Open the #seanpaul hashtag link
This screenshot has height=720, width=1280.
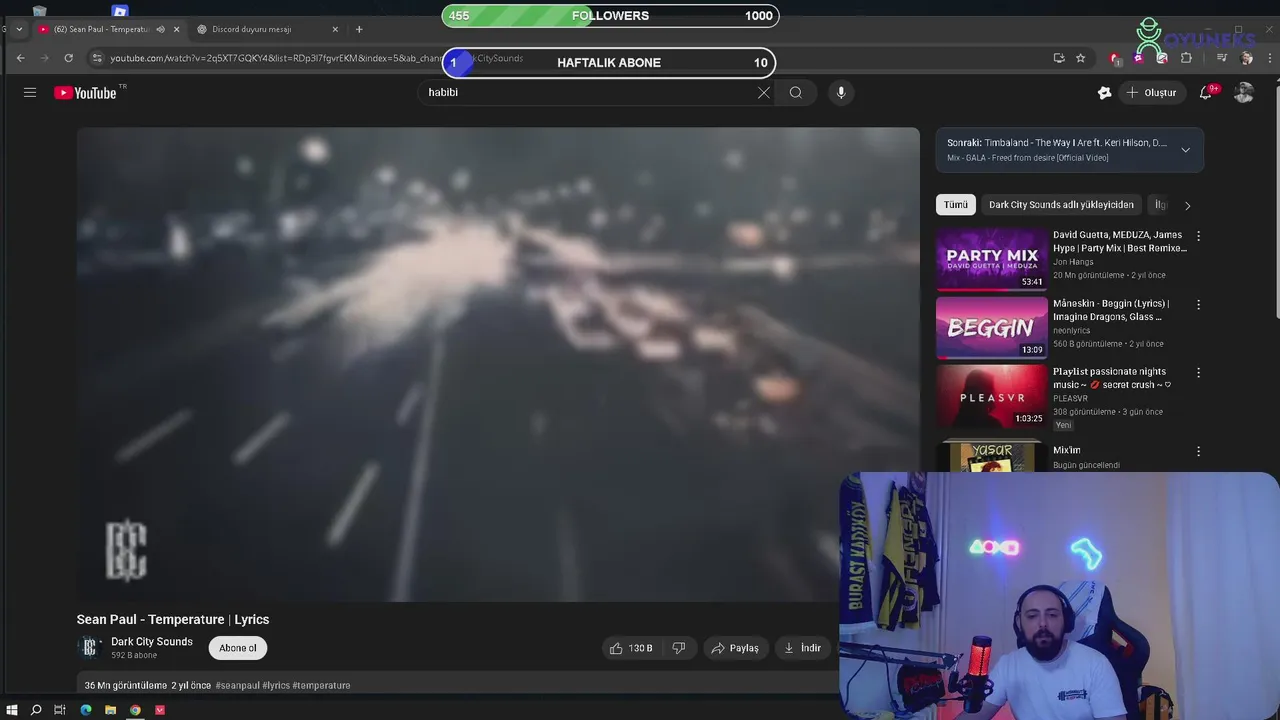(237, 686)
